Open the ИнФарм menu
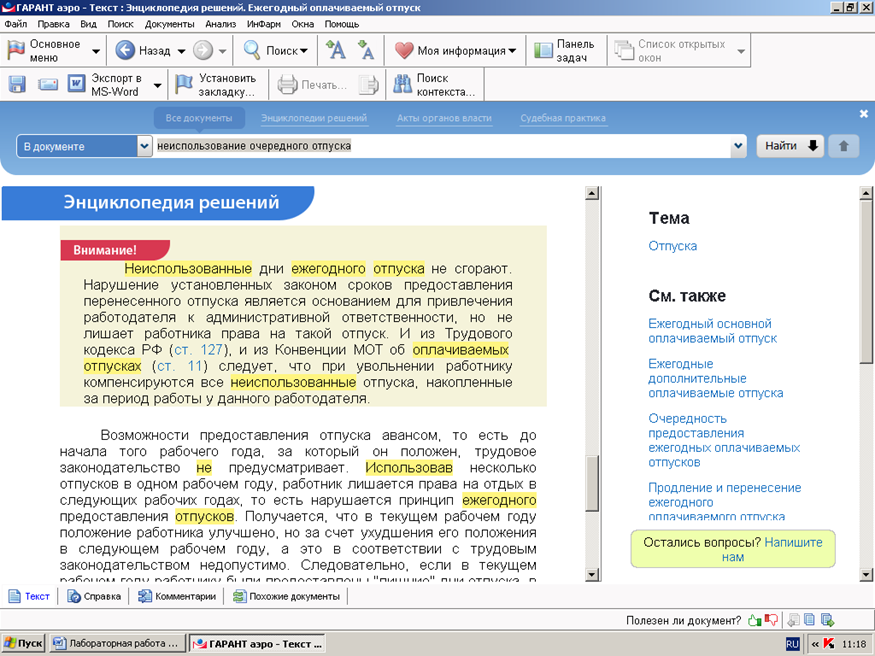This screenshot has width=875, height=656. point(264,24)
